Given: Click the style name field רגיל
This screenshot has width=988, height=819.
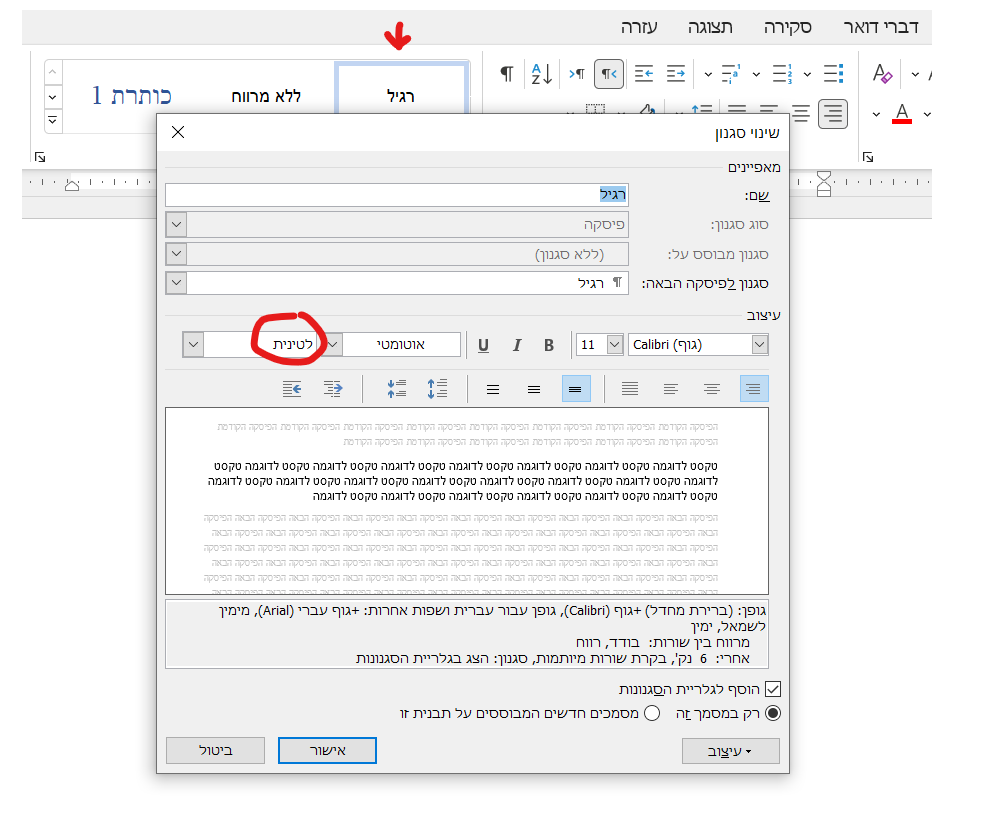Looking at the screenshot, I should 397,195.
